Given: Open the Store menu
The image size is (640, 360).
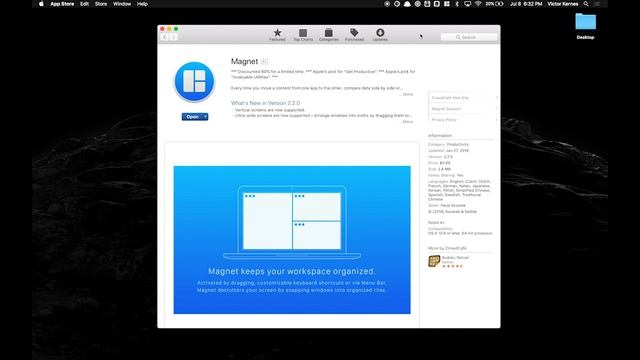Looking at the screenshot, I should 101,4.
